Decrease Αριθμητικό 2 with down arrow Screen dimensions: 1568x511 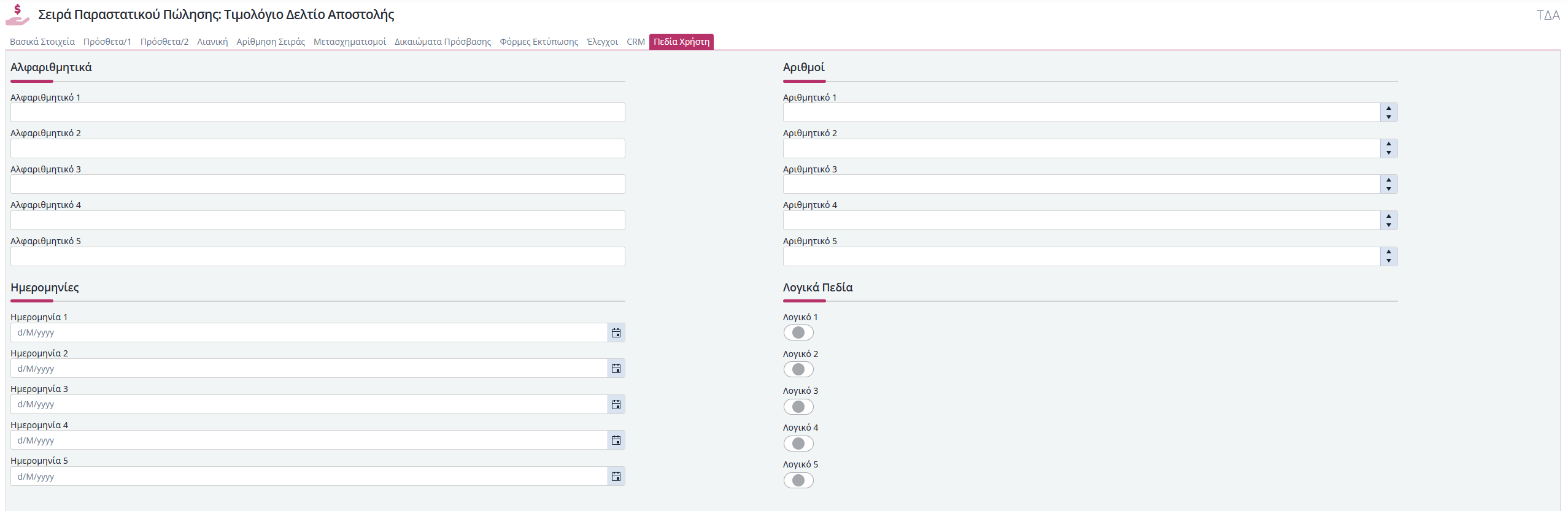(x=1389, y=153)
